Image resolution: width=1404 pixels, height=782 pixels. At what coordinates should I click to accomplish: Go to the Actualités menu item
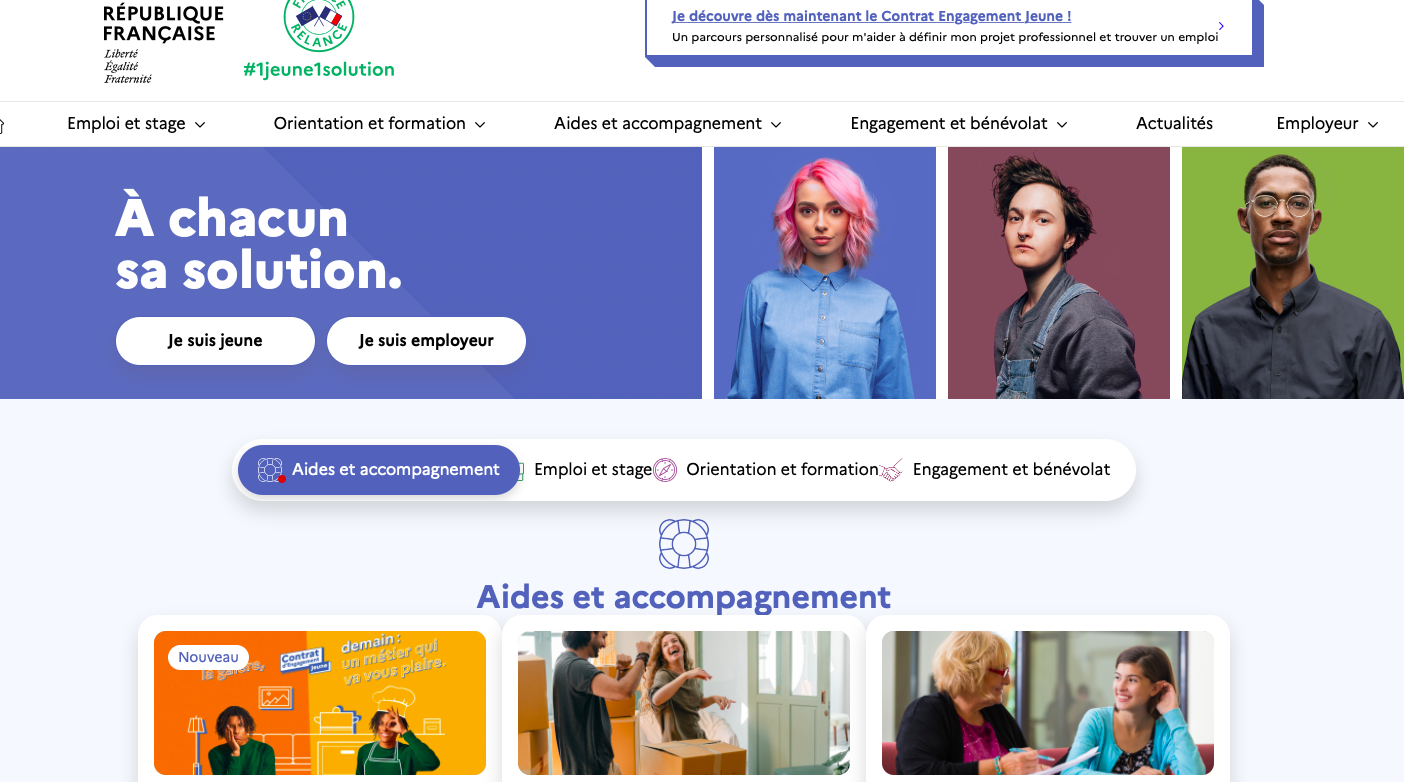1174,124
